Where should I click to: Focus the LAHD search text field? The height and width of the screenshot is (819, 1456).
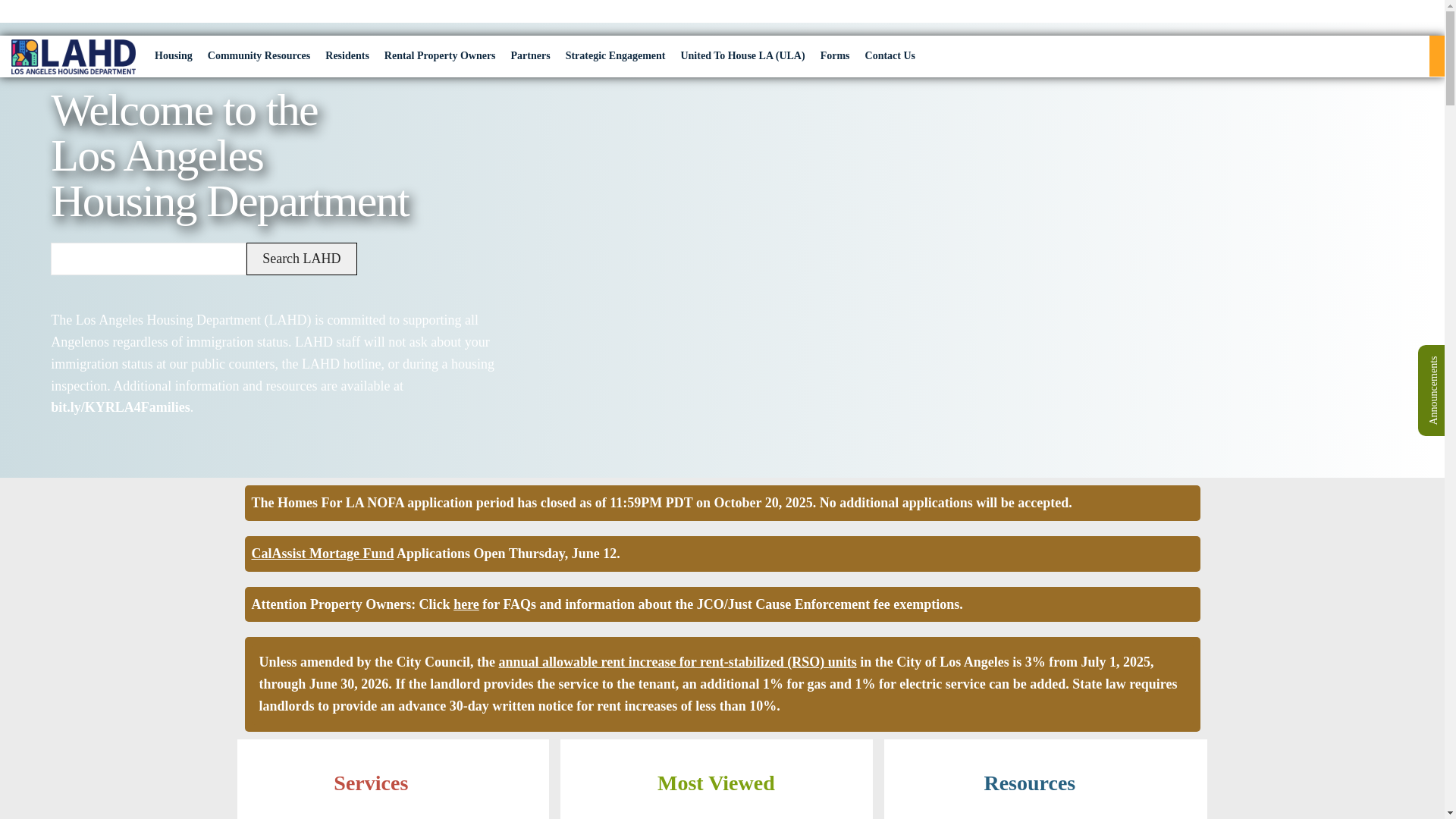(149, 259)
